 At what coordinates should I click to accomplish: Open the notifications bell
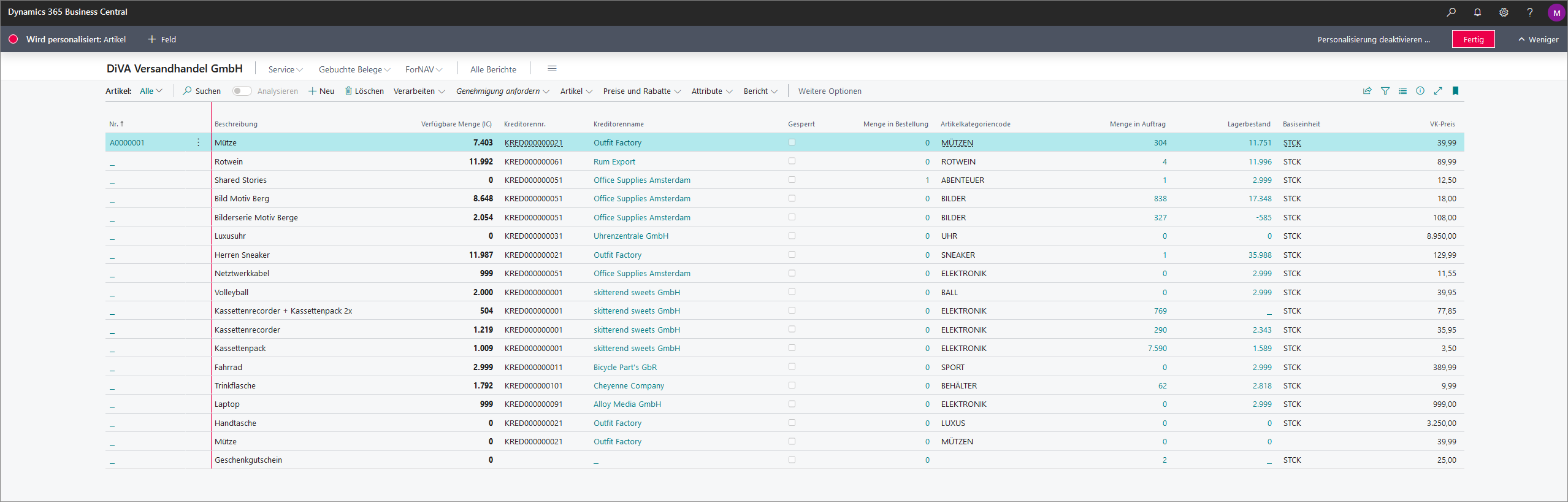[x=1477, y=12]
